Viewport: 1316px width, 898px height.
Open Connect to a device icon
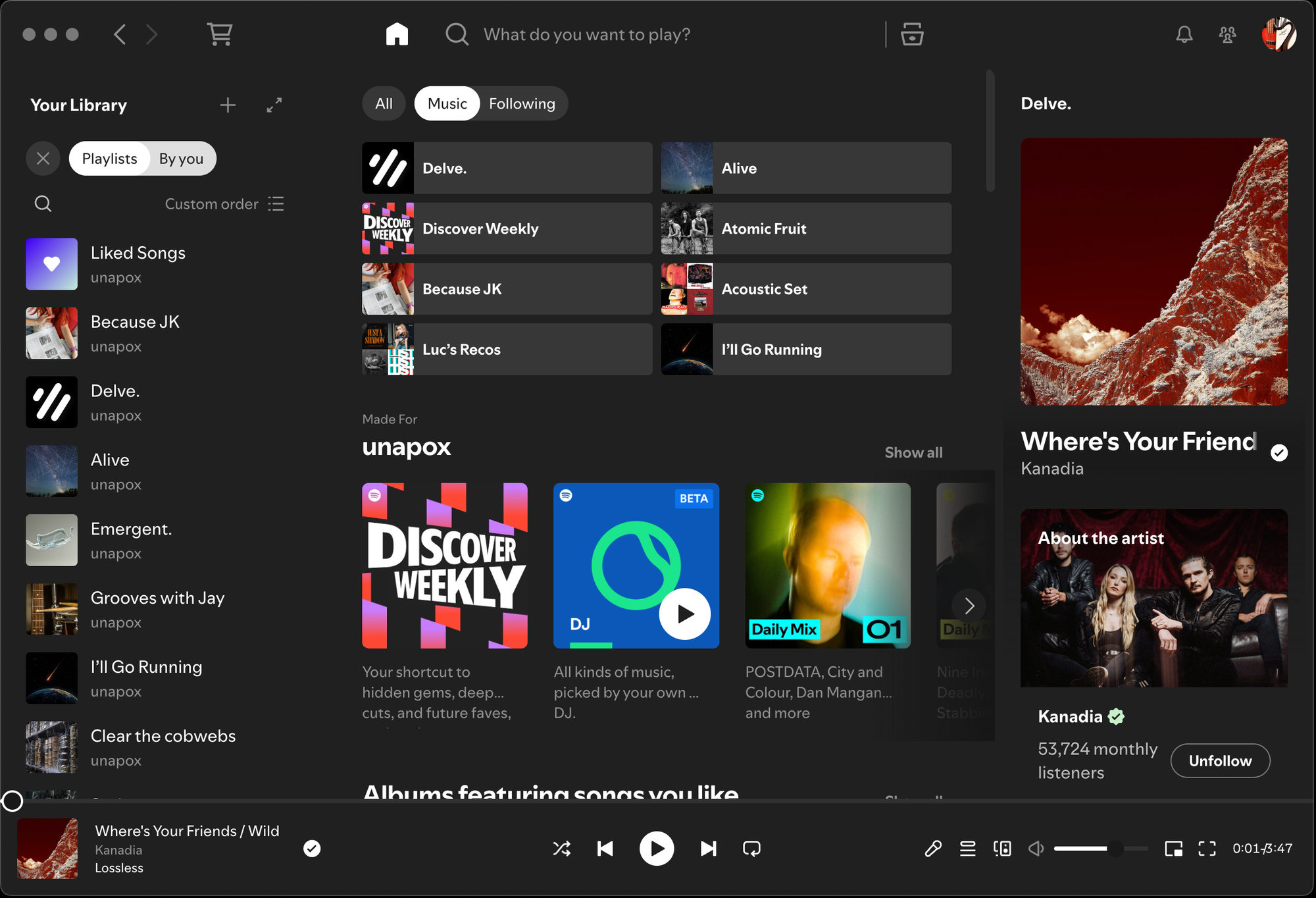click(x=1002, y=849)
